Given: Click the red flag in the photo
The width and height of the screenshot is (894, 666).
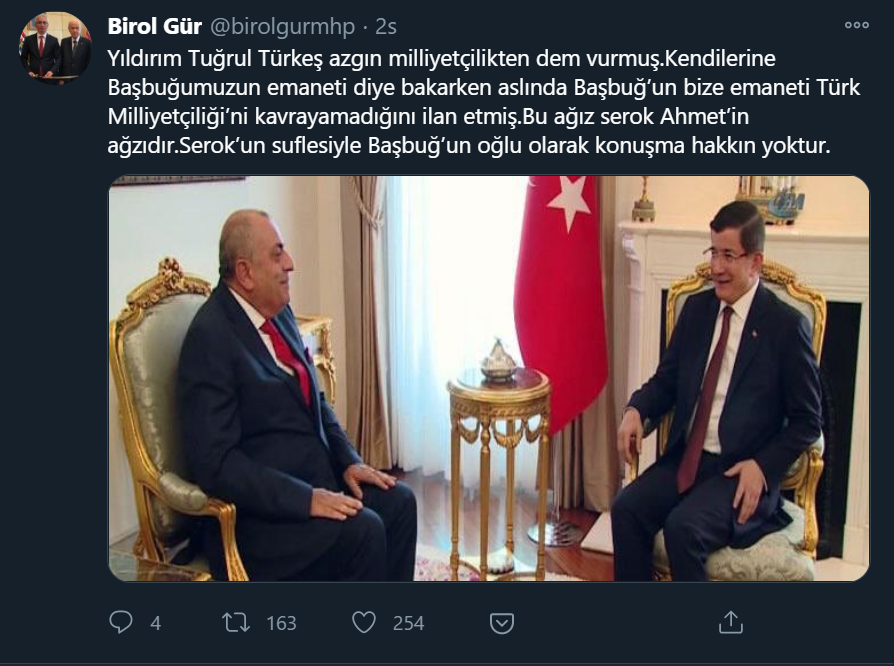Looking at the screenshot, I should point(560,297).
